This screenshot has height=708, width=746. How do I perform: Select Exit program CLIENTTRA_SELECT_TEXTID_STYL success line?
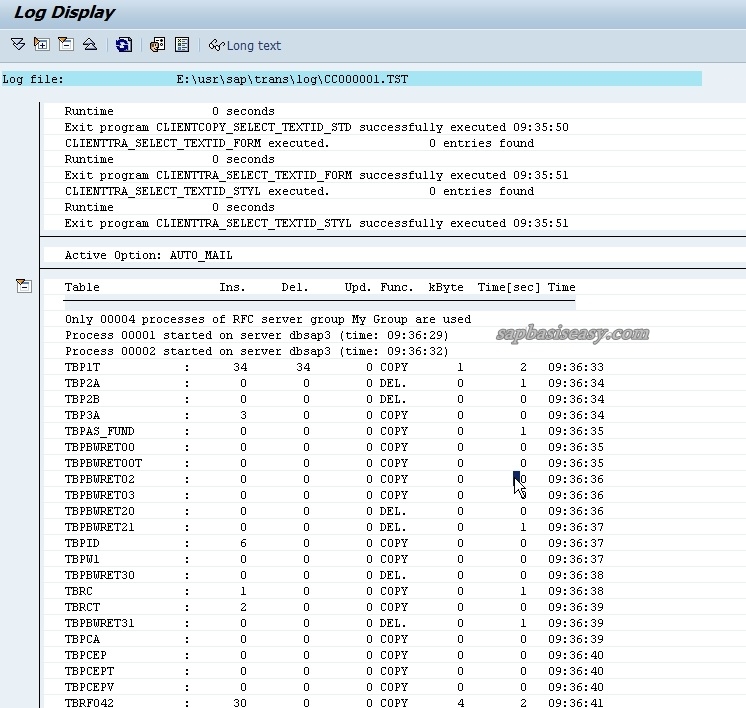[316, 223]
